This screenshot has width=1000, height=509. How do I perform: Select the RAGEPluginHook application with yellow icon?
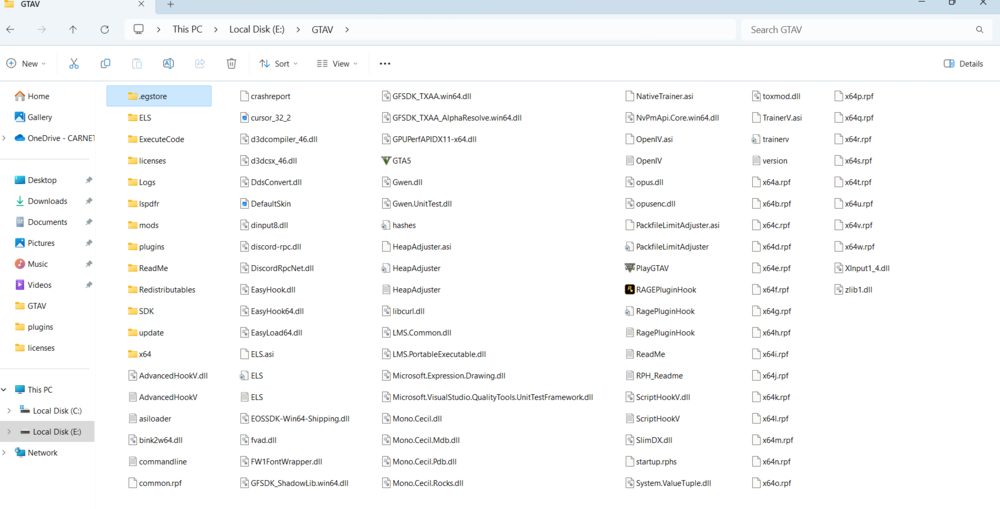pos(661,290)
